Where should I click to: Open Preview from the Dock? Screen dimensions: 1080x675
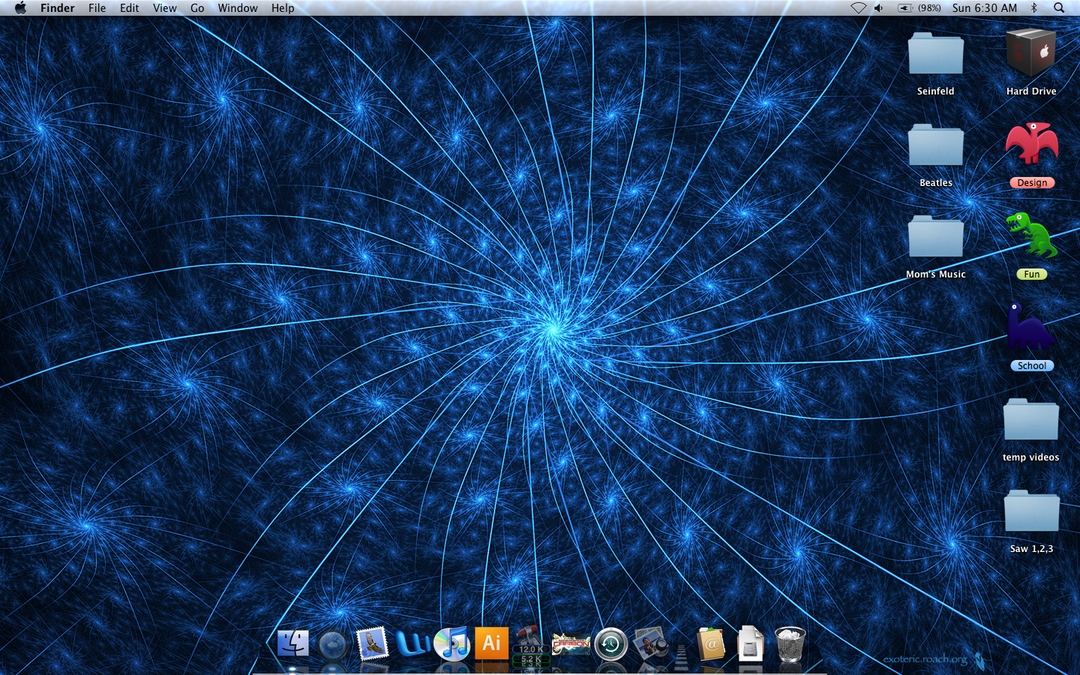pos(650,644)
